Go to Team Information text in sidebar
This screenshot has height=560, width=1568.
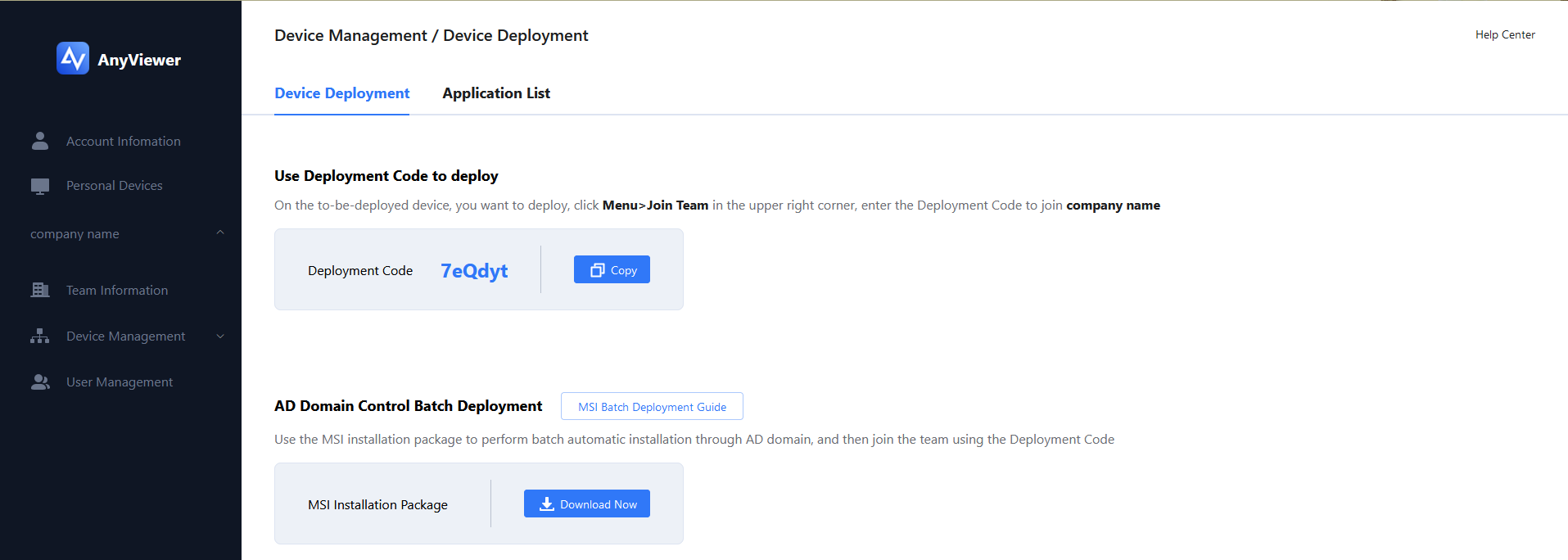tap(117, 291)
